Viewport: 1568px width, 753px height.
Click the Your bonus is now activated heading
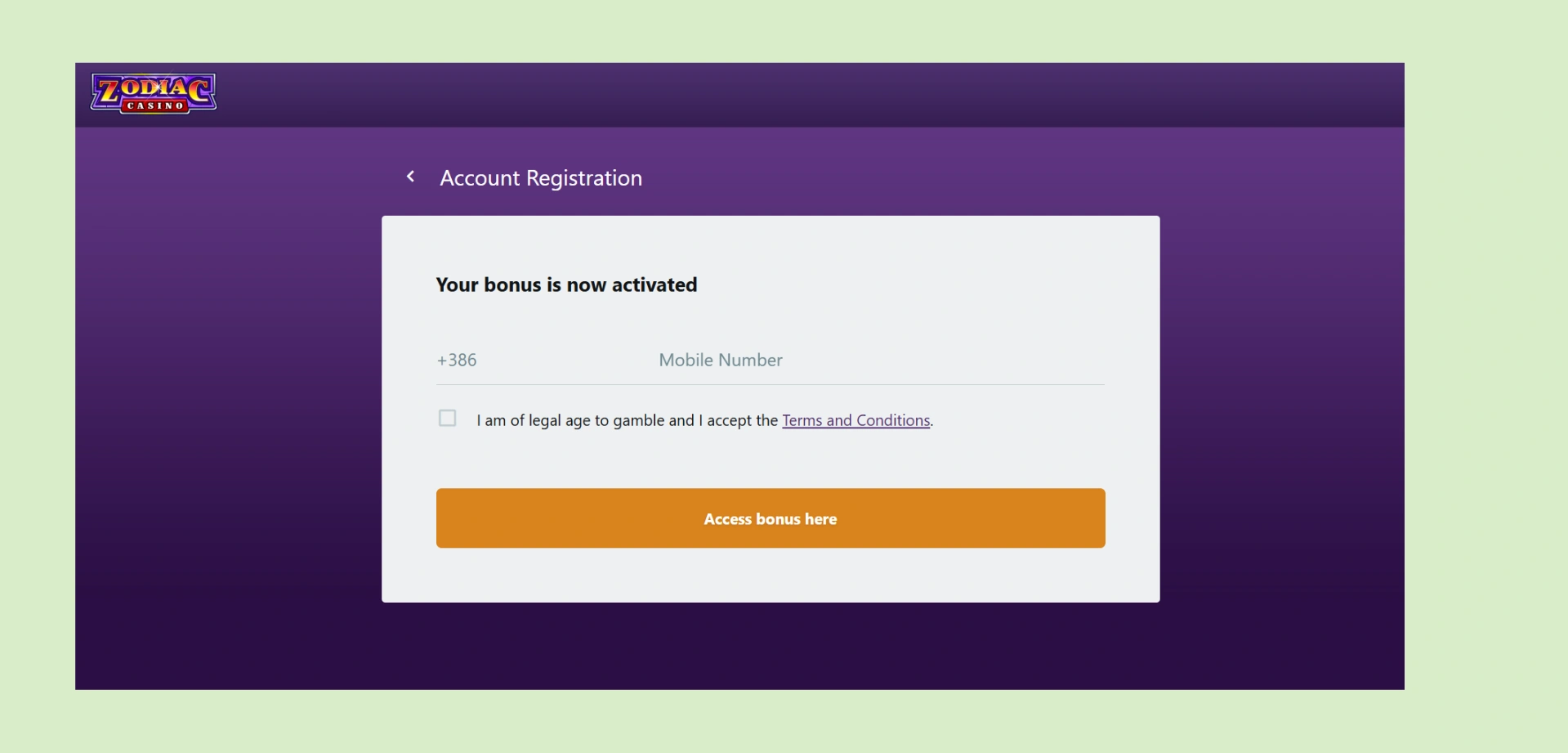[x=566, y=285]
